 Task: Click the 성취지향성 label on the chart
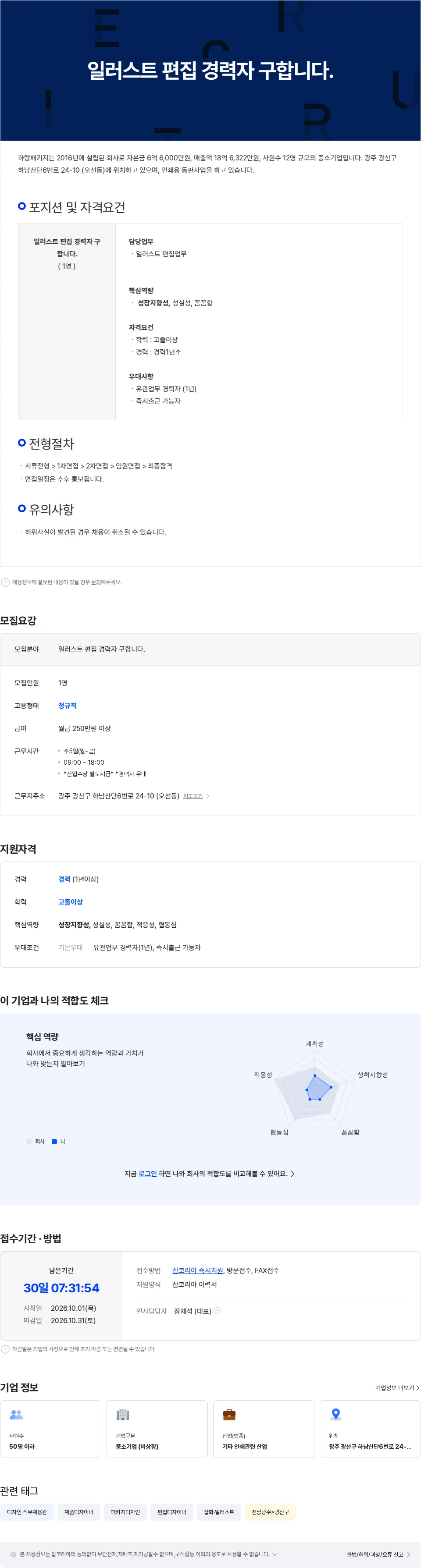372,1075
